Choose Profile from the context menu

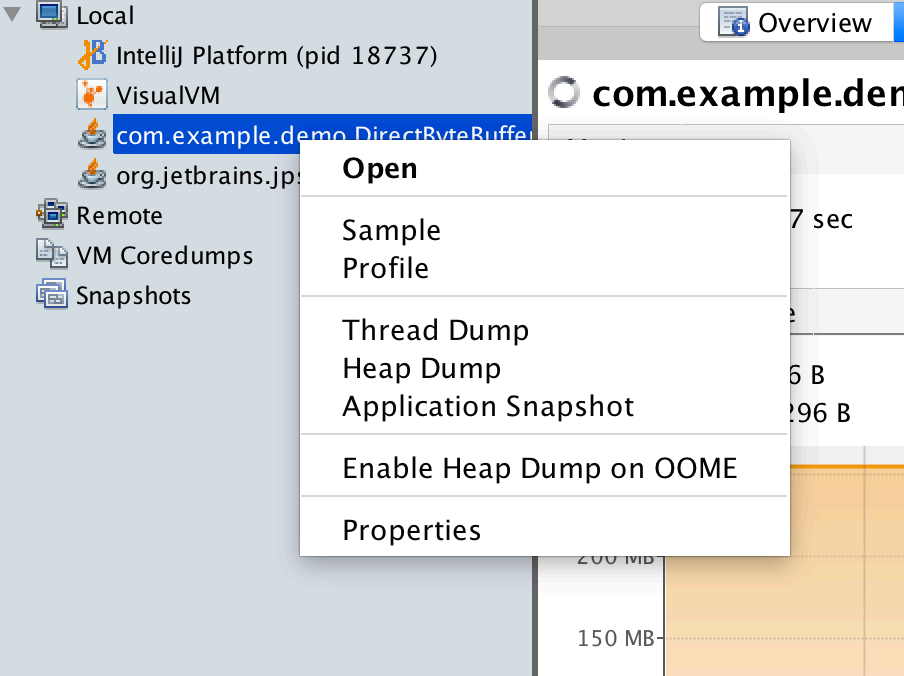(x=545, y=268)
